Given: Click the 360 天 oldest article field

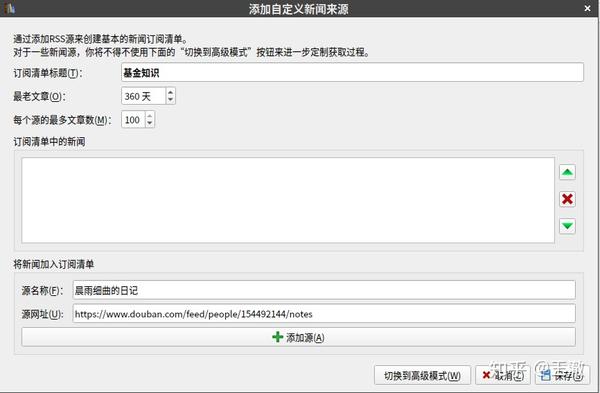Looking at the screenshot, I should [144, 96].
